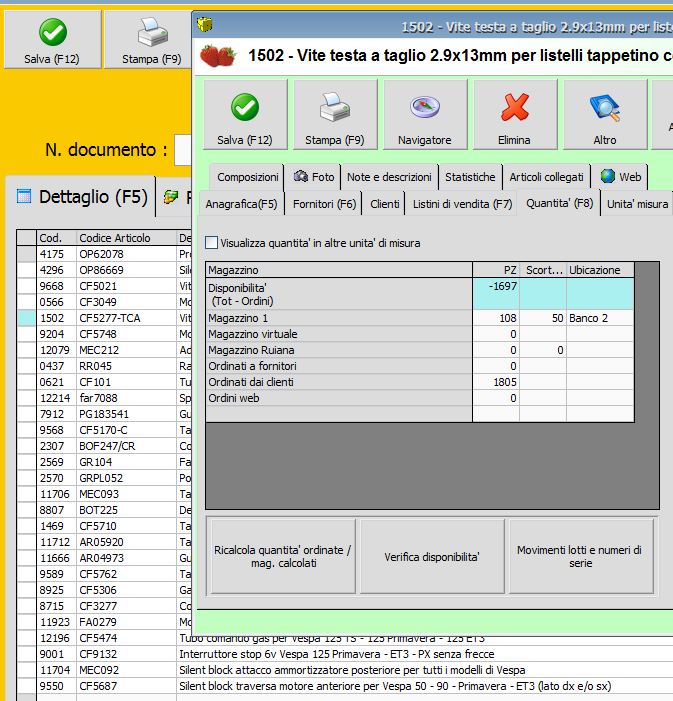Click the Ubicazione column header

[x=600, y=270]
